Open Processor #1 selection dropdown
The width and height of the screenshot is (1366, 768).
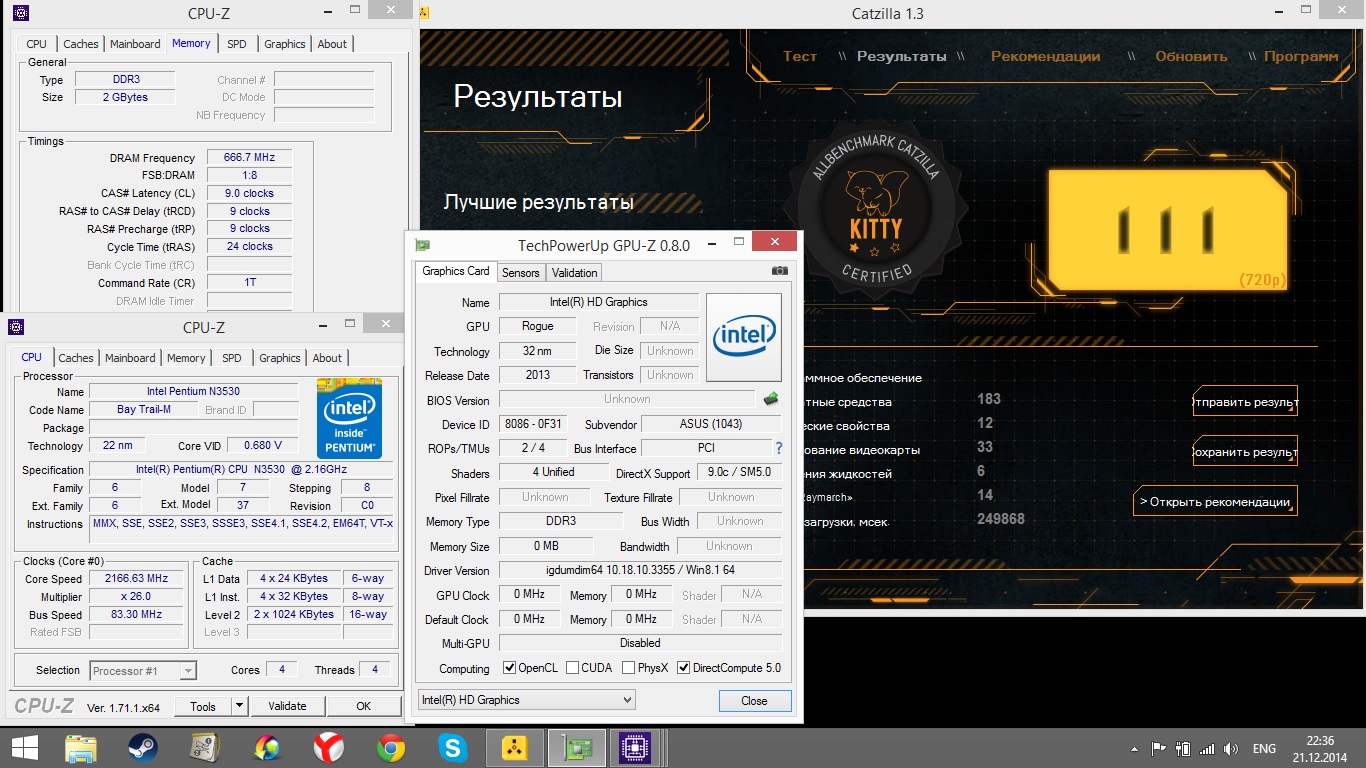pos(143,671)
